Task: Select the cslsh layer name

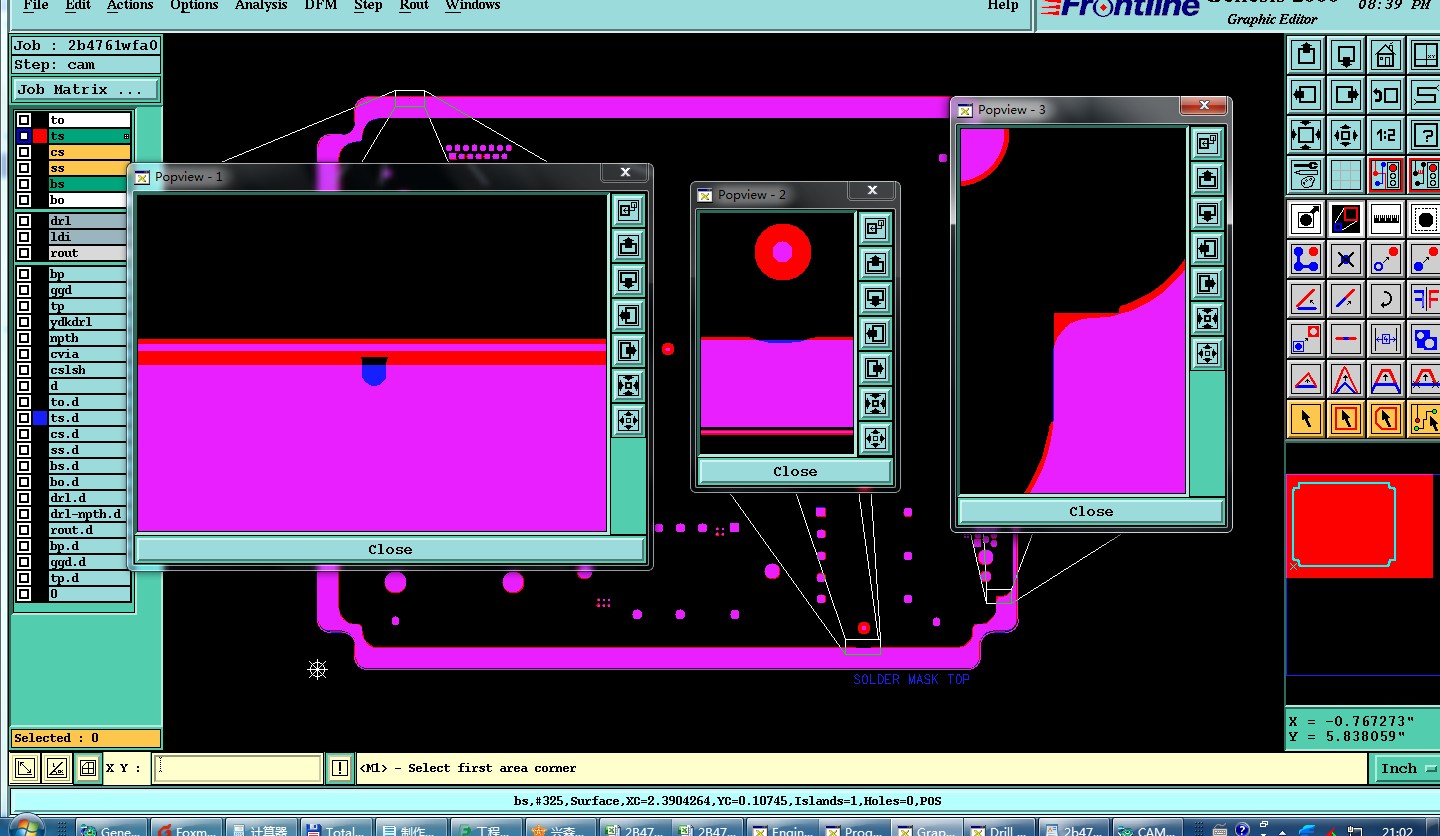Action: tap(89, 370)
